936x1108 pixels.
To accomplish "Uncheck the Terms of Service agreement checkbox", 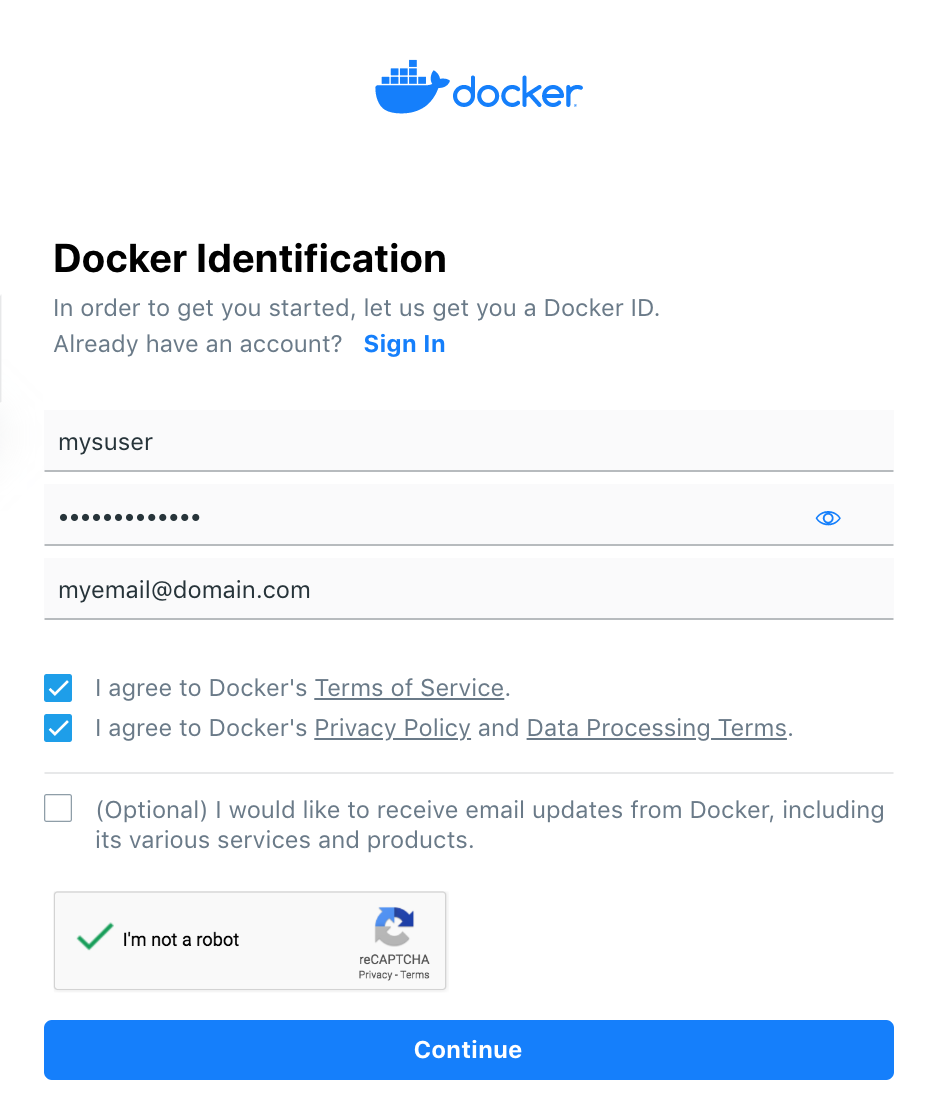I will coord(58,688).
